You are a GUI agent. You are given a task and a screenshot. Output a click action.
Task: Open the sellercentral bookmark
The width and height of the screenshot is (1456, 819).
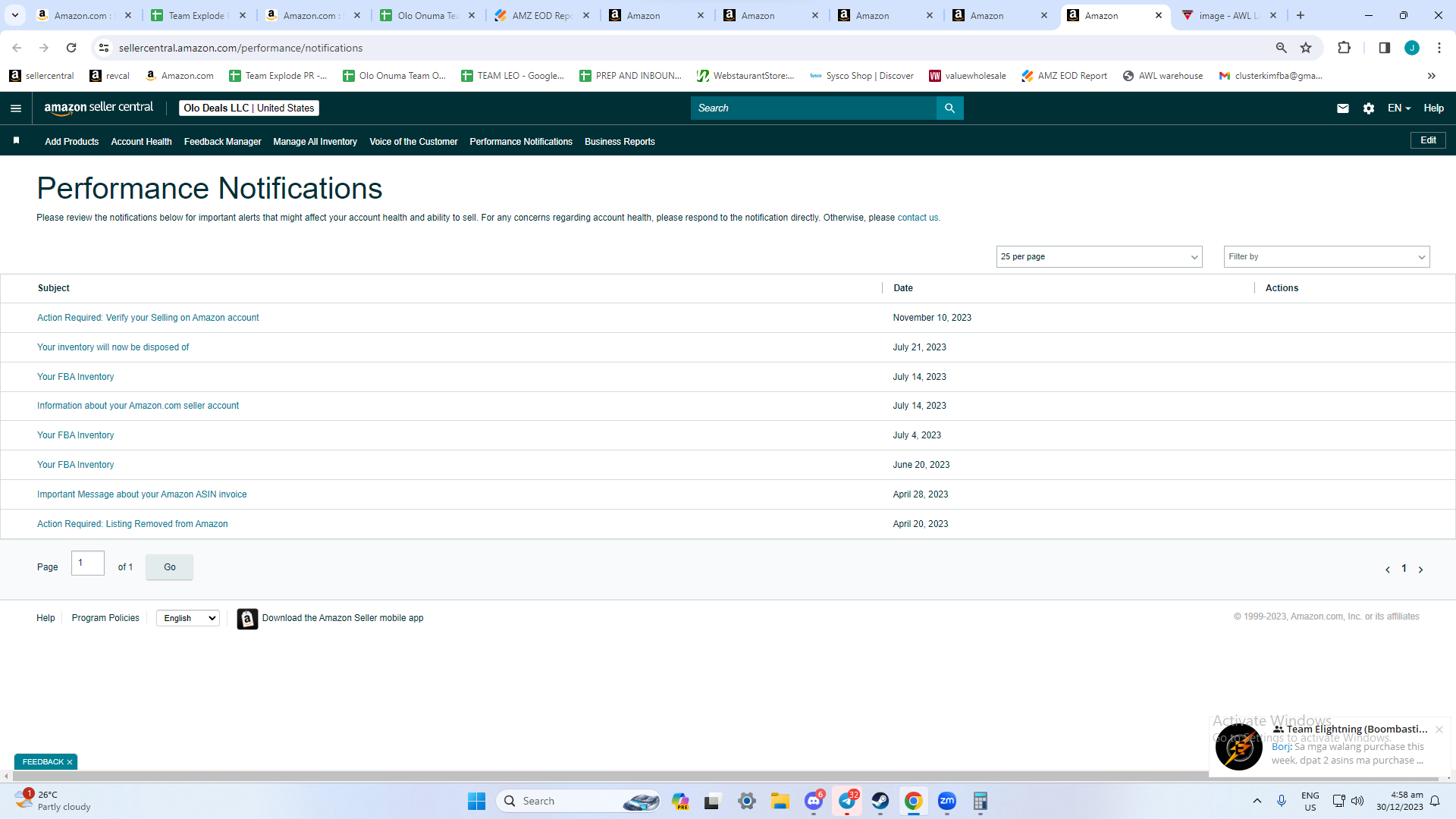tap(42, 76)
